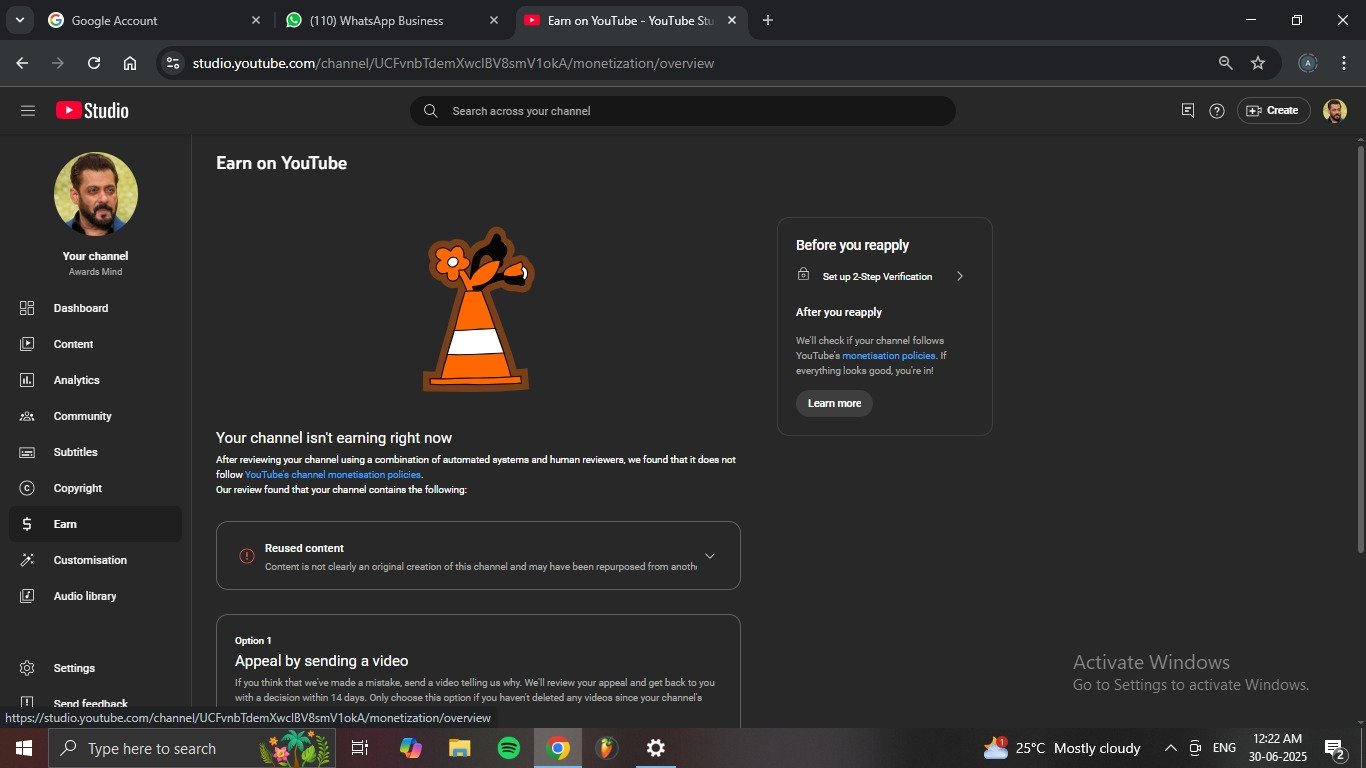Open the site information icon in address bar

pyautogui.click(x=173, y=63)
